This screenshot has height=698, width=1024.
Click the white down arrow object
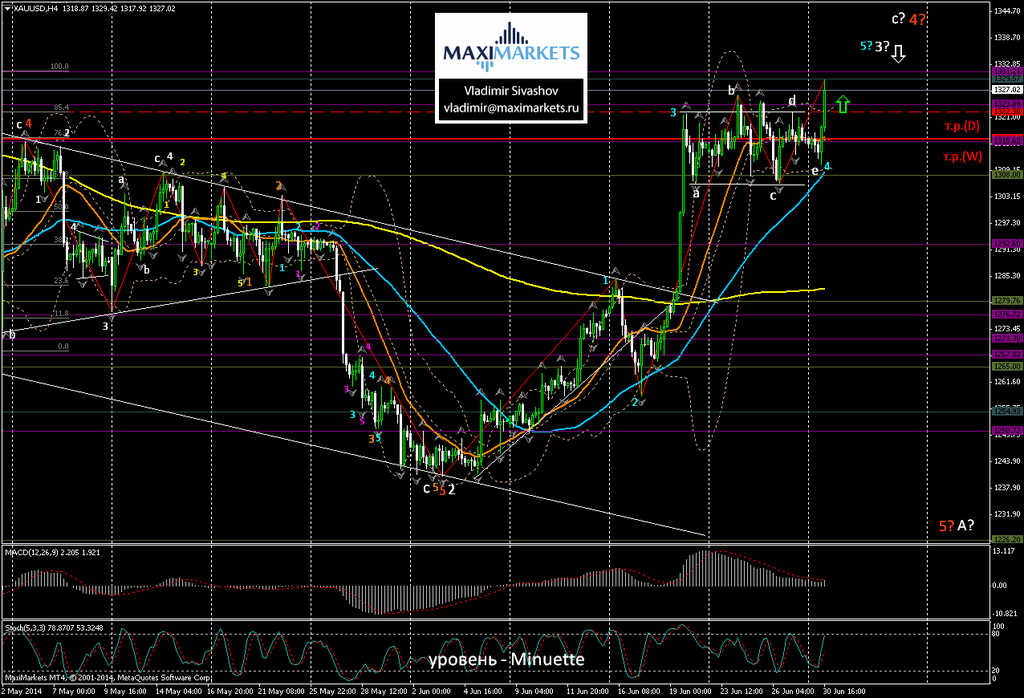point(899,54)
